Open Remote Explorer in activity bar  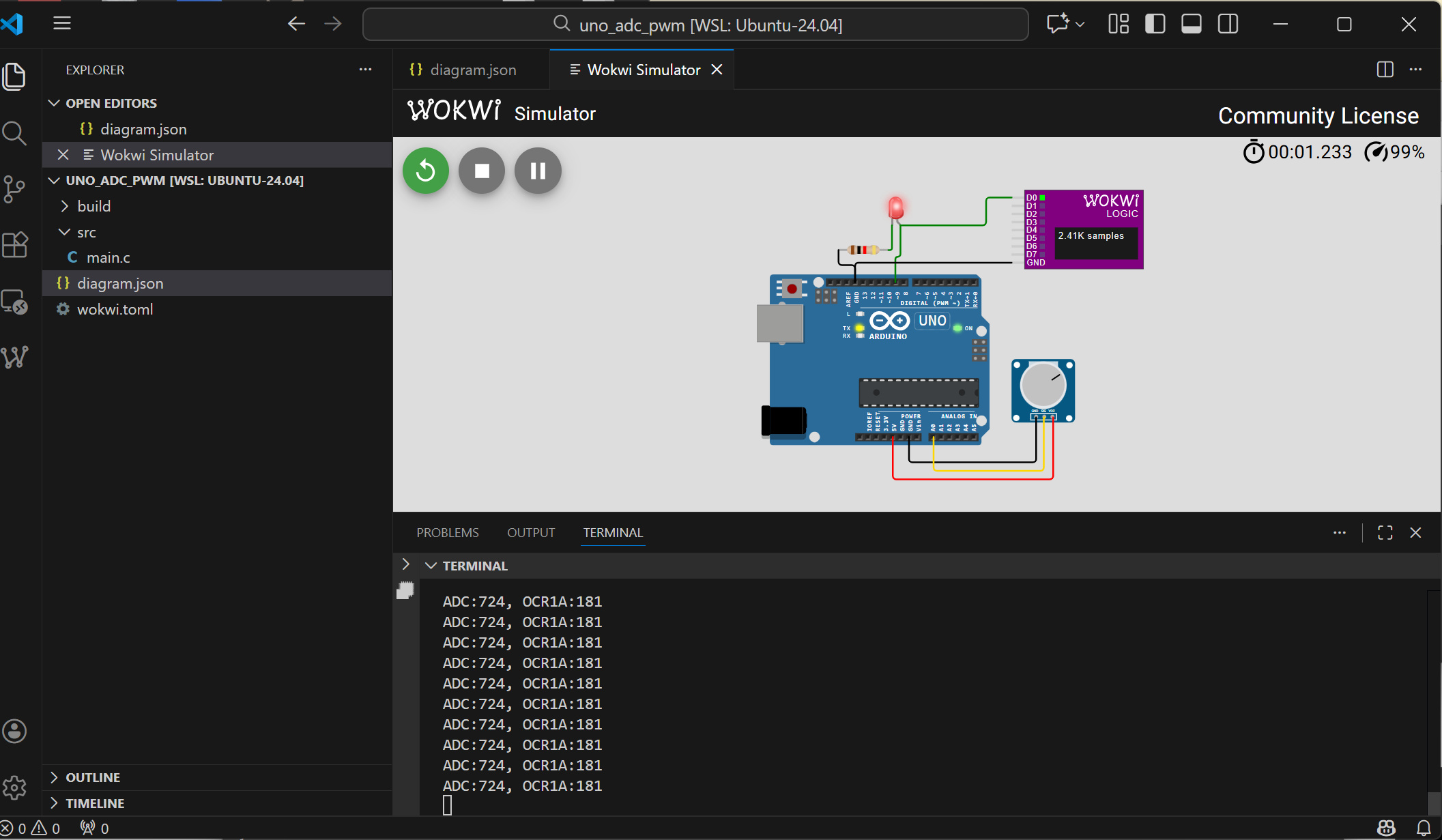click(15, 302)
